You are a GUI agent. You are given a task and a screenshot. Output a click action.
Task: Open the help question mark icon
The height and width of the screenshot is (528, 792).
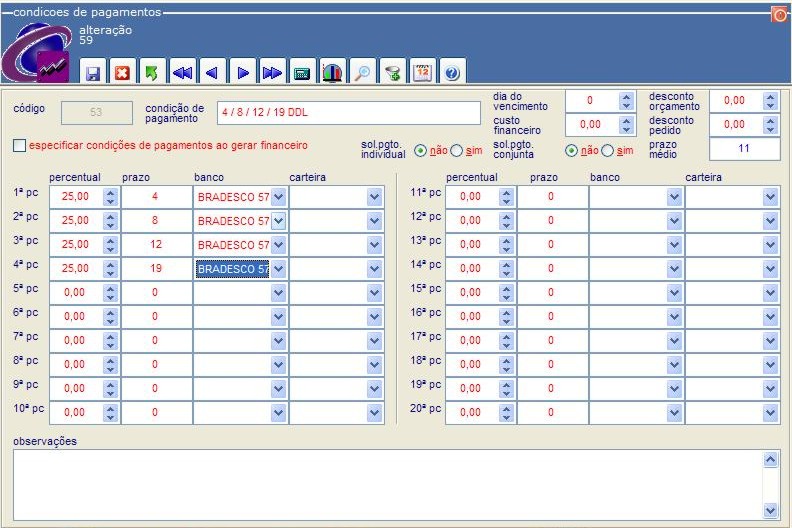coord(452,72)
